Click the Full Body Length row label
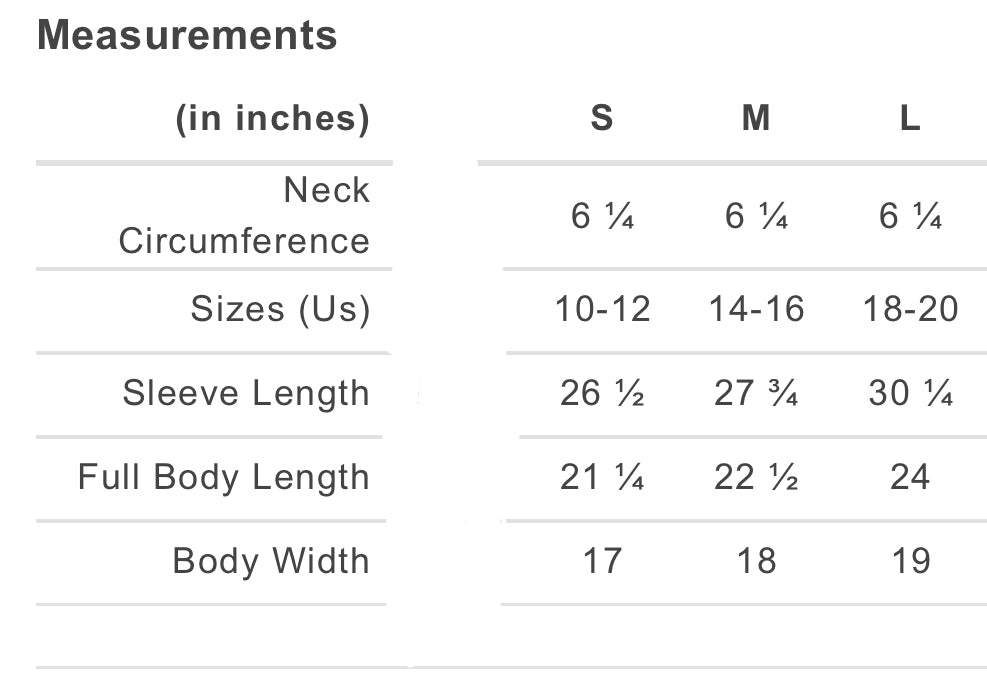 click(224, 477)
